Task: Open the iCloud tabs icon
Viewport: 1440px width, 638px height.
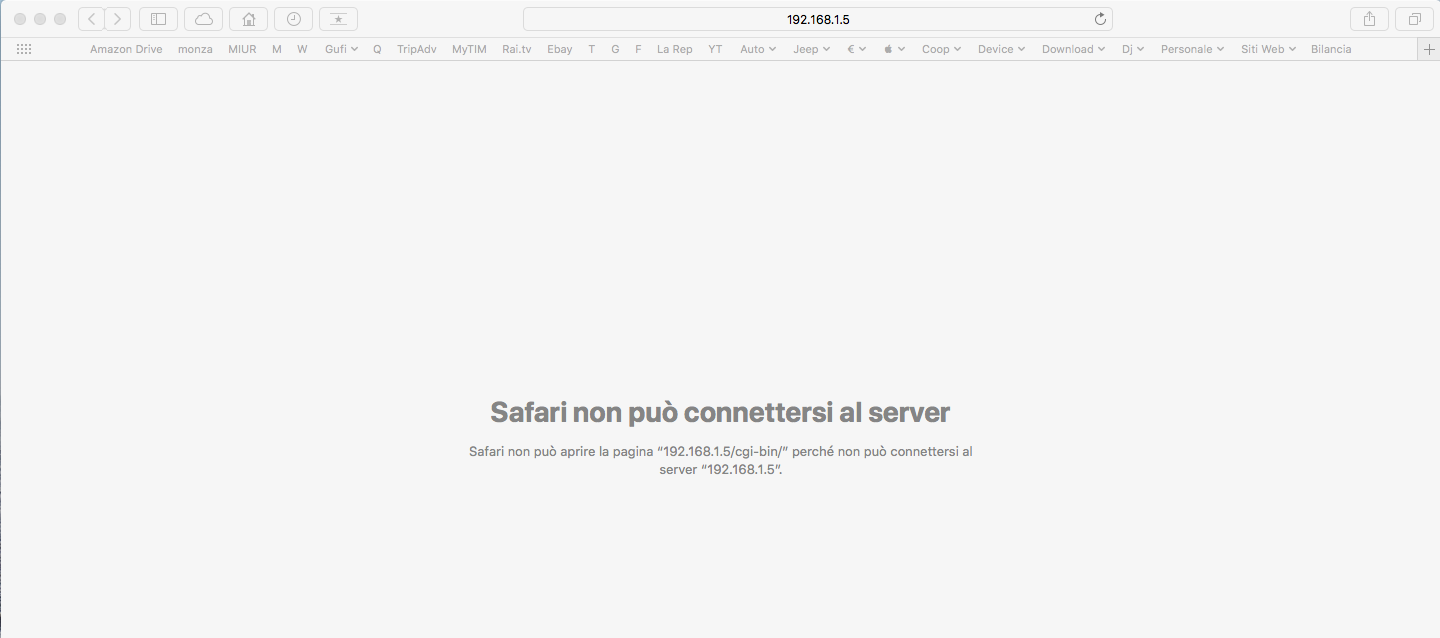Action: [x=203, y=19]
